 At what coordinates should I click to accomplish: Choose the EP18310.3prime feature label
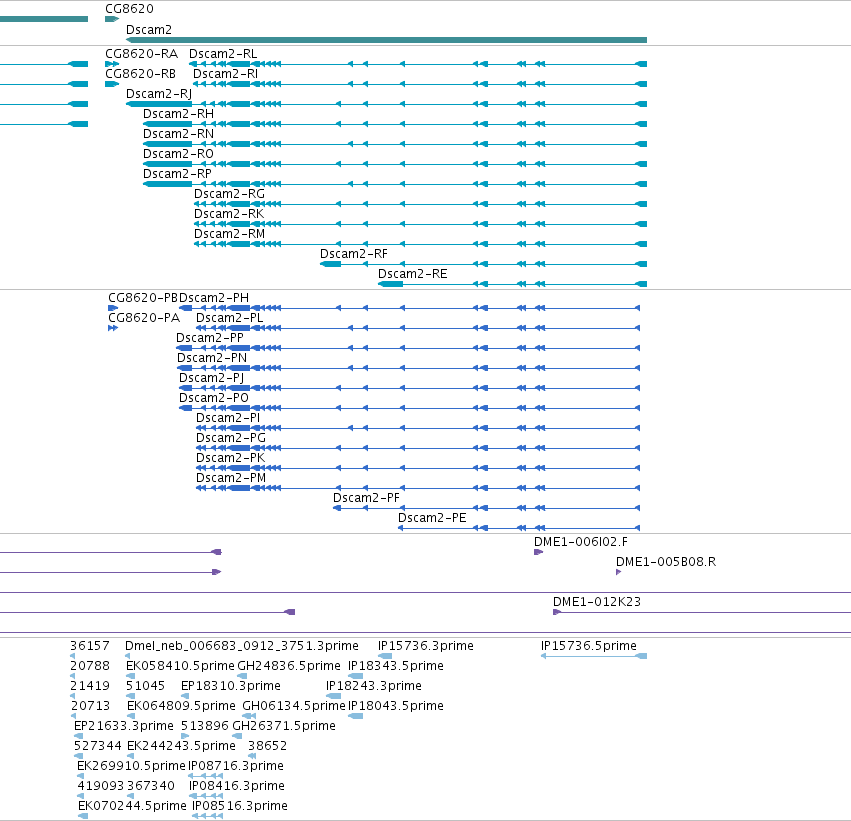[231, 687]
